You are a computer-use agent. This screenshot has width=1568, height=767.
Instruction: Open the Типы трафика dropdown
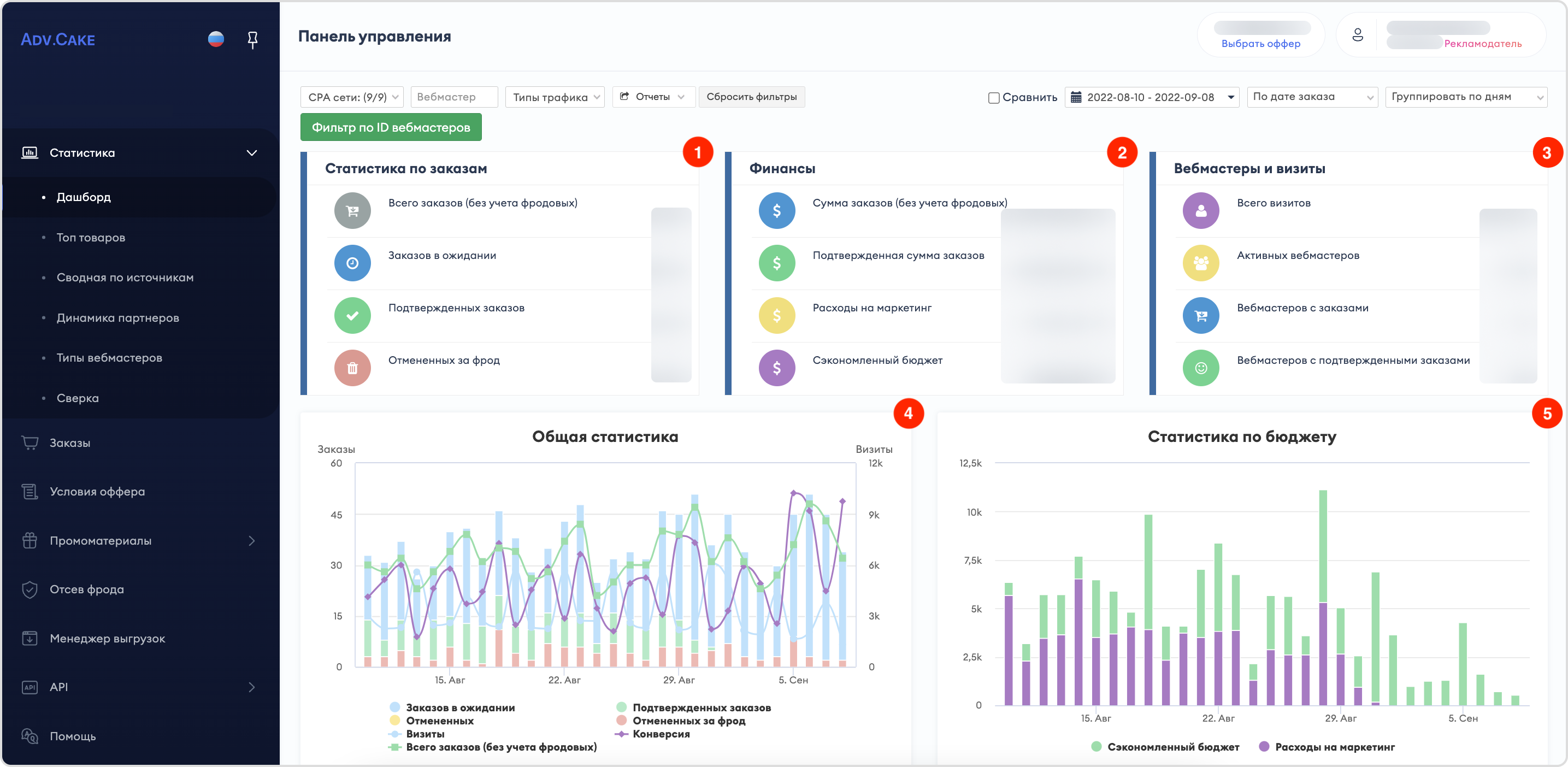point(555,97)
